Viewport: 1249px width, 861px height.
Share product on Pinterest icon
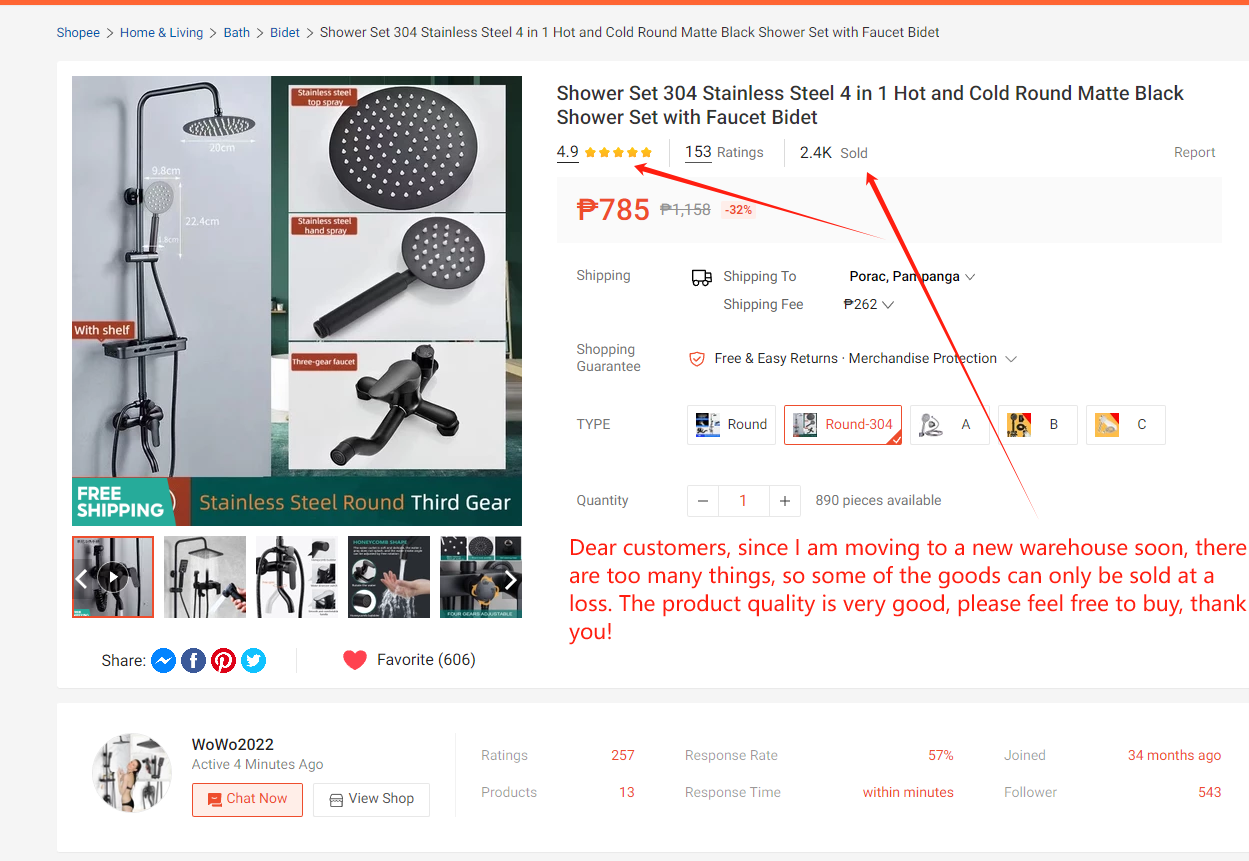(x=223, y=660)
